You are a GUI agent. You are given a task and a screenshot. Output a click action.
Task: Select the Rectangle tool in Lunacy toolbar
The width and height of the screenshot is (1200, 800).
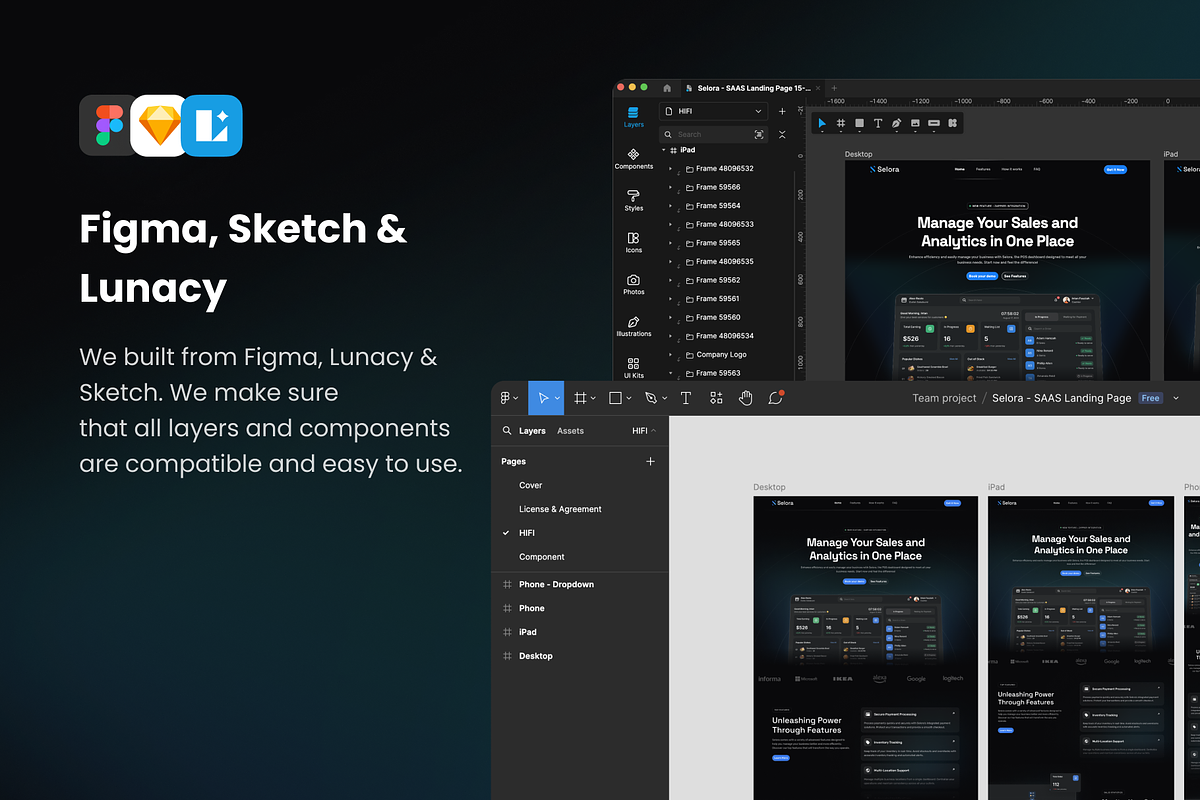(859, 123)
